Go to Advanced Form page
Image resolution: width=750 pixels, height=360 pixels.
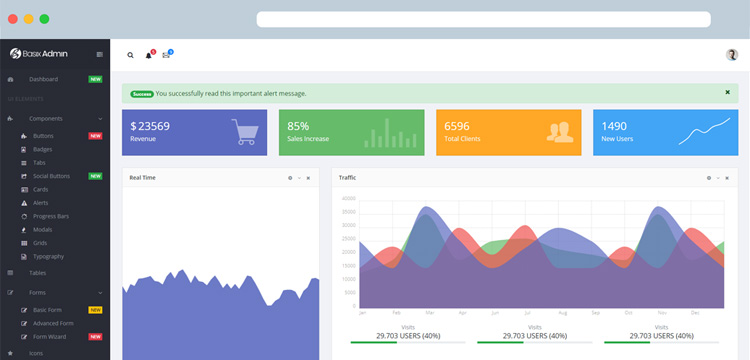[53, 324]
